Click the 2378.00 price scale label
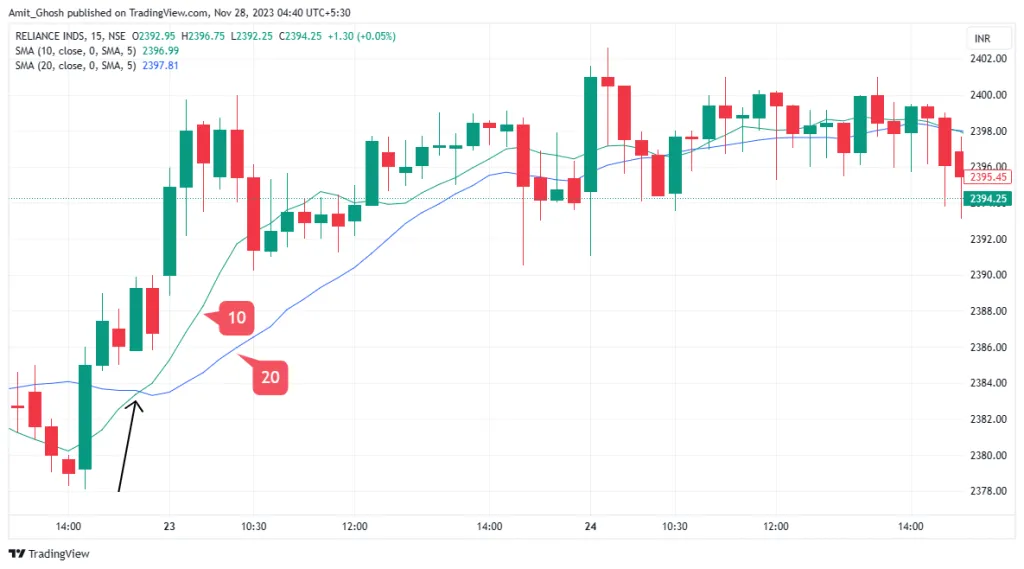Screen dimensions: 1024x569 tap(987, 491)
